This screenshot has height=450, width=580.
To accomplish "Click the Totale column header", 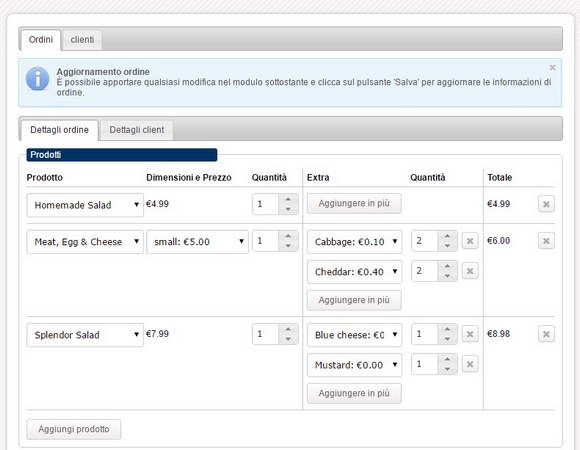I will tap(499, 178).
